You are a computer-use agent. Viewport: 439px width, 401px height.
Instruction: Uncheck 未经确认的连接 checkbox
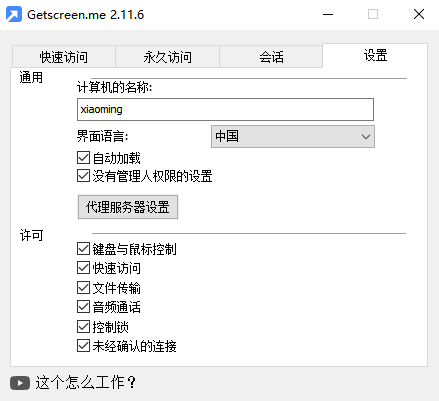83,346
